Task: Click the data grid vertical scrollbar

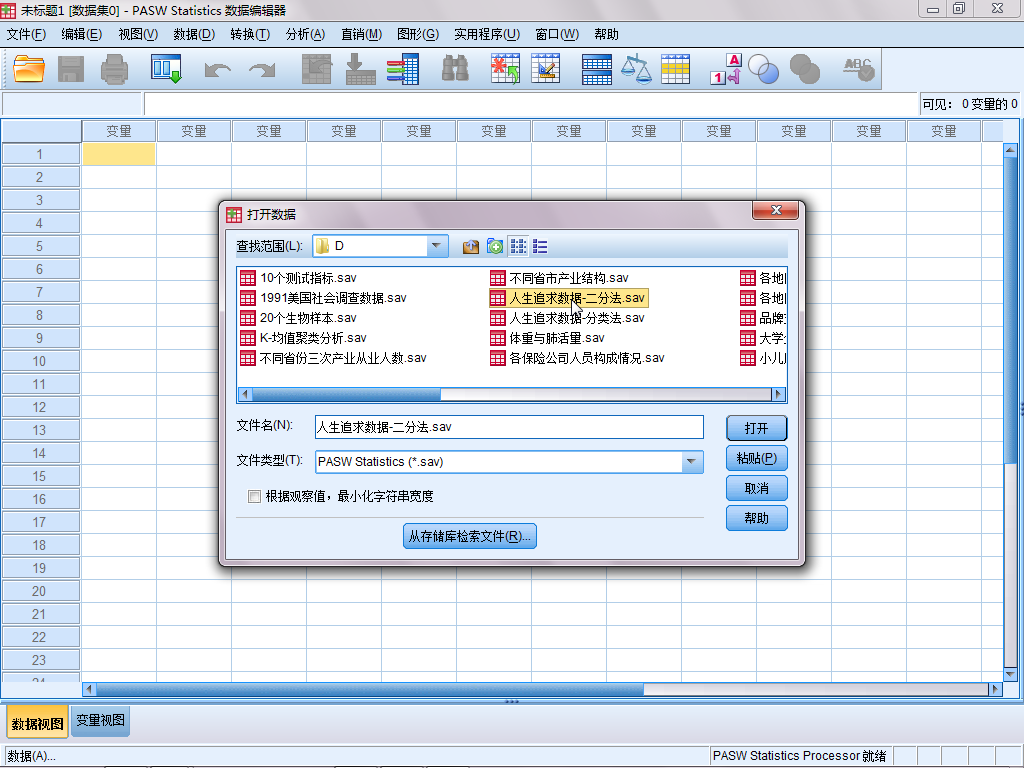Action: coord(1010,413)
